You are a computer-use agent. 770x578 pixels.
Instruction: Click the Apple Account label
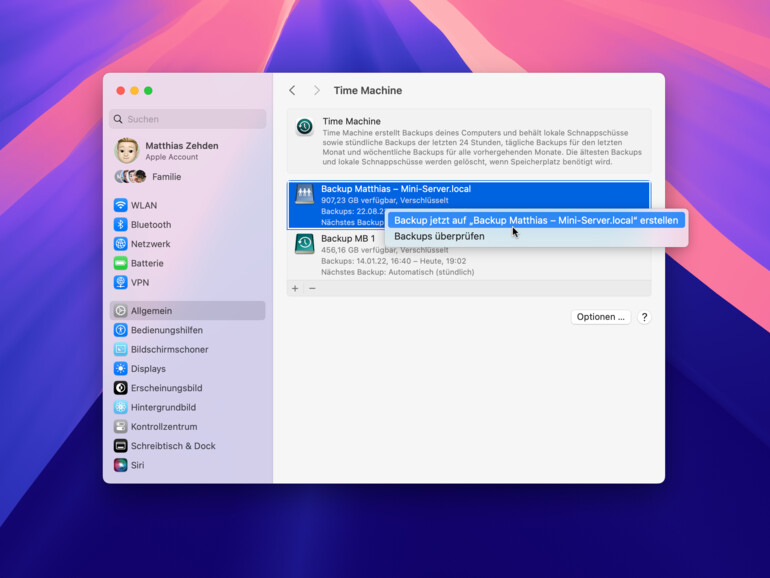pos(172,157)
